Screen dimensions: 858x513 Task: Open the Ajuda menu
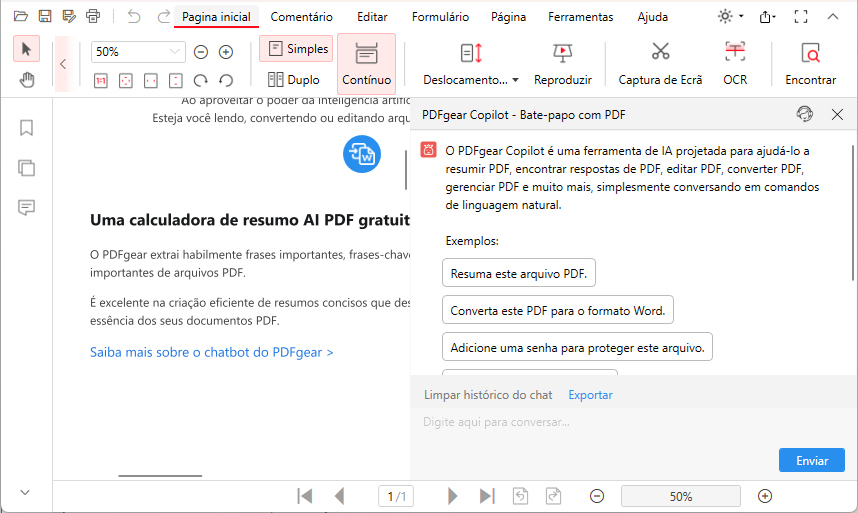[x=652, y=17]
